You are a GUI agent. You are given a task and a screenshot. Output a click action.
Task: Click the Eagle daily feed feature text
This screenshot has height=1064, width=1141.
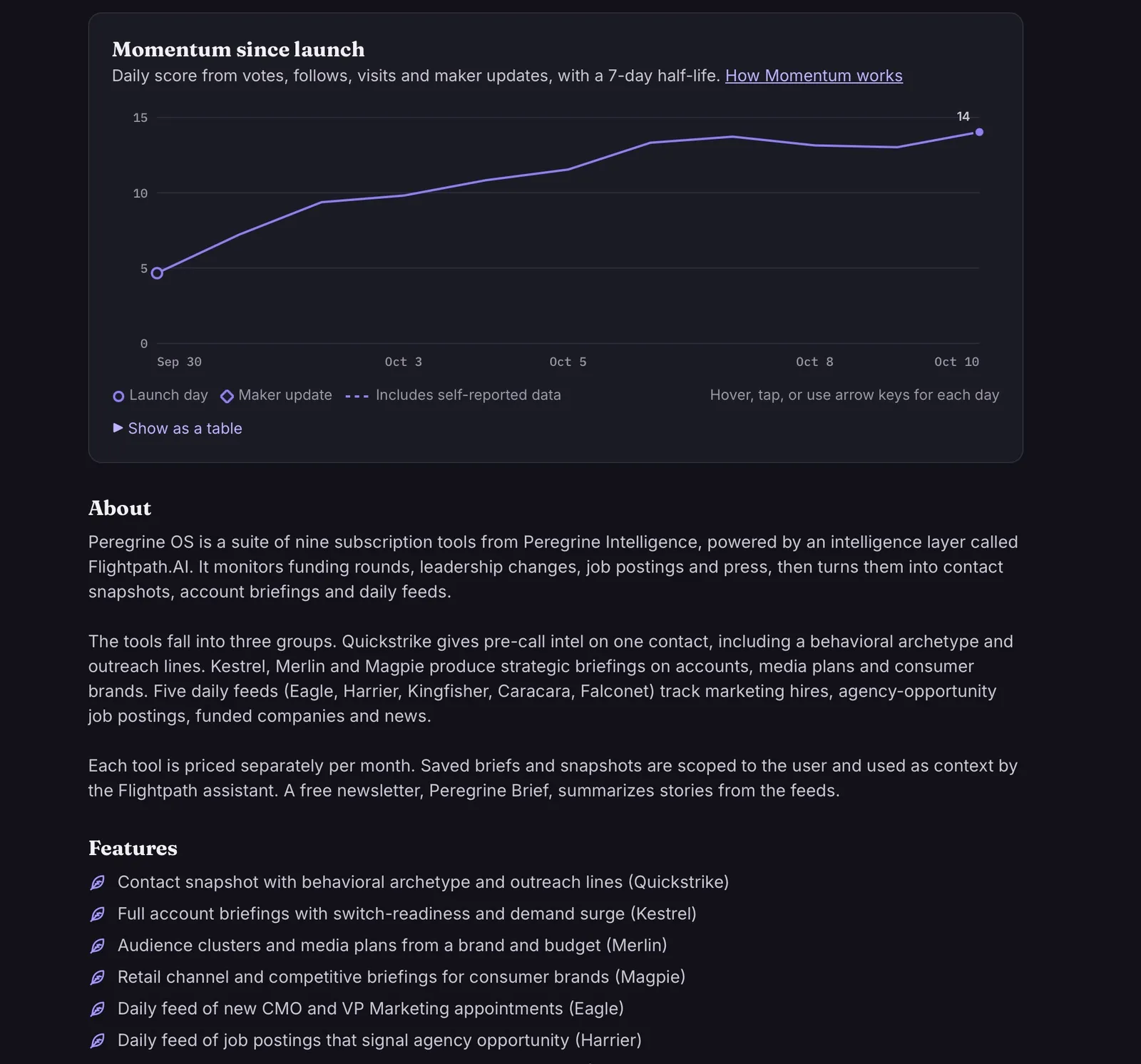pyautogui.click(x=371, y=1008)
